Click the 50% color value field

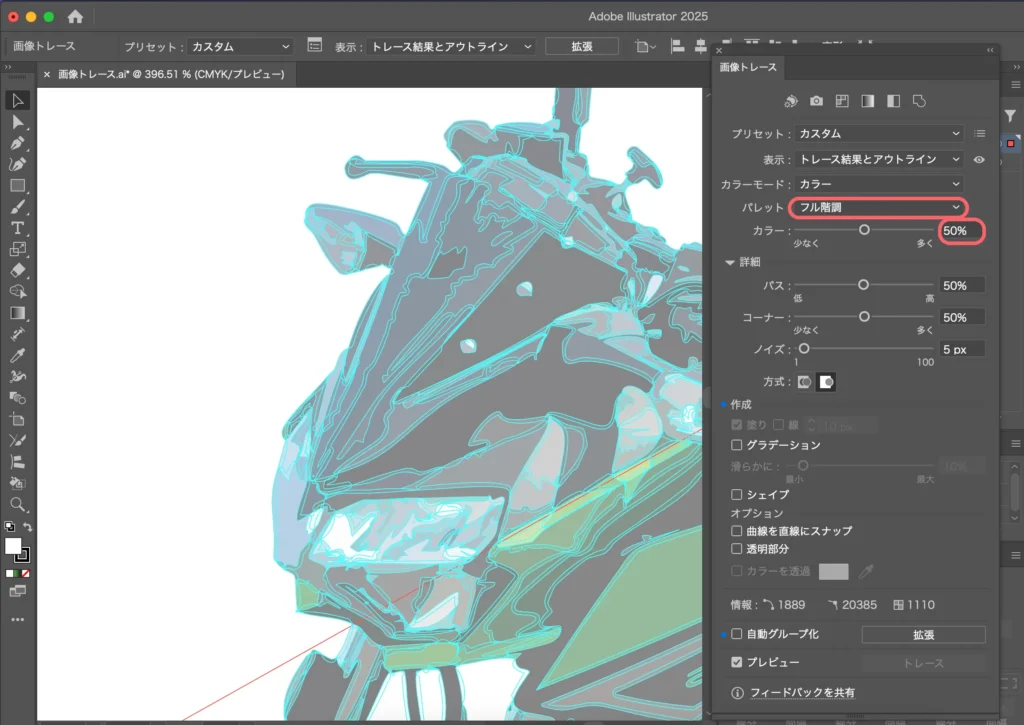(x=958, y=230)
